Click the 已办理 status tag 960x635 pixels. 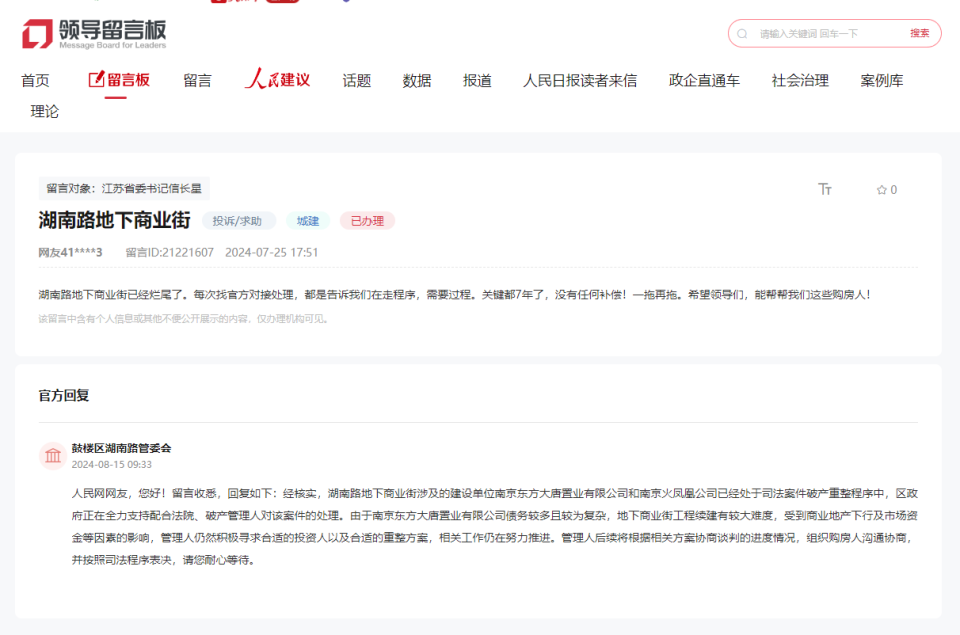point(367,221)
